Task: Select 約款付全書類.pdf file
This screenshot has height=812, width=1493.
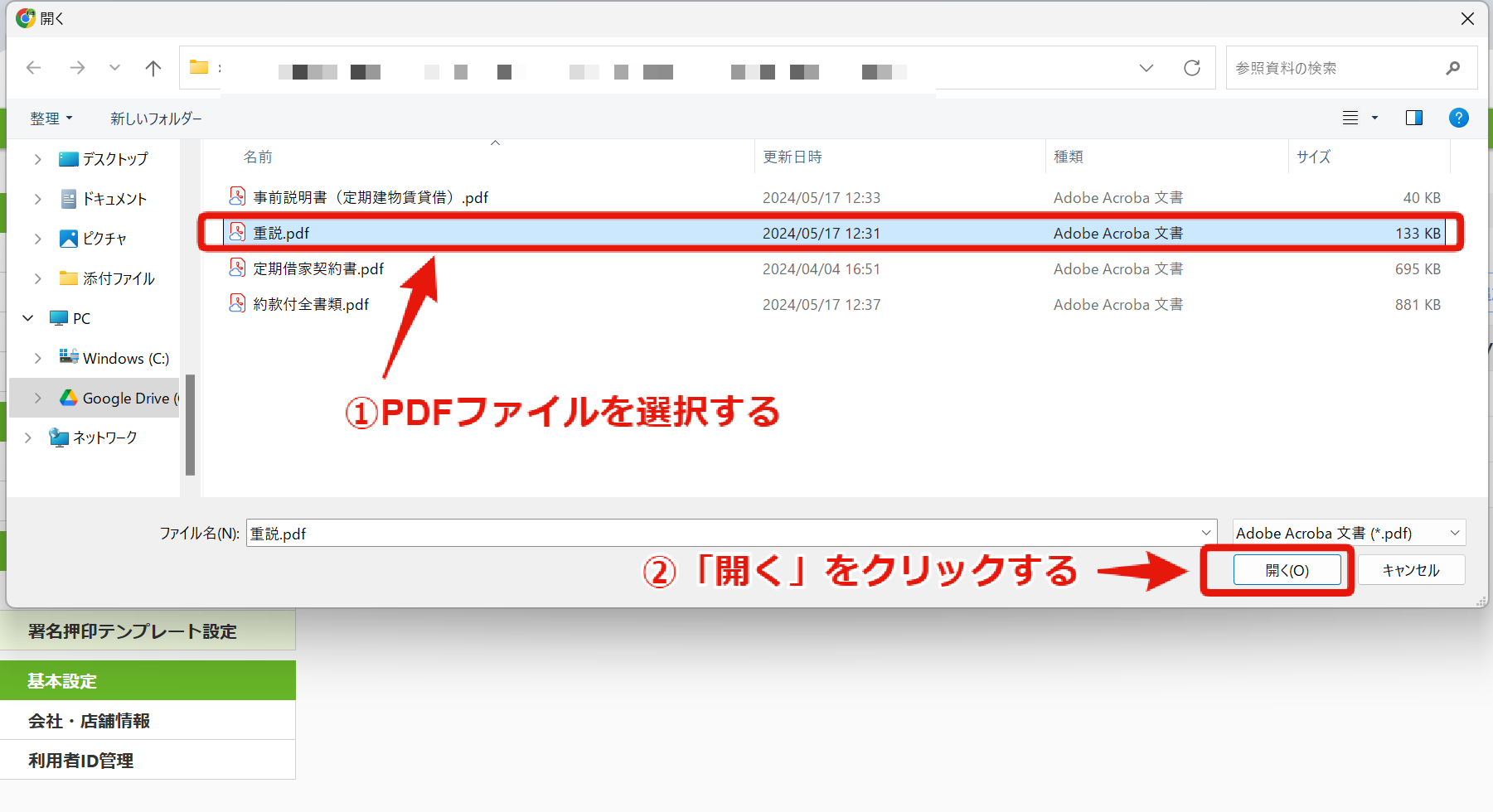Action: point(311,304)
